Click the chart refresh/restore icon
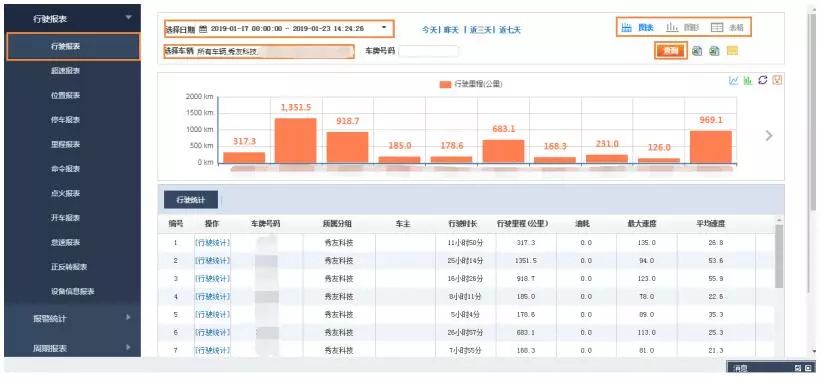822x381 pixels. [763, 80]
